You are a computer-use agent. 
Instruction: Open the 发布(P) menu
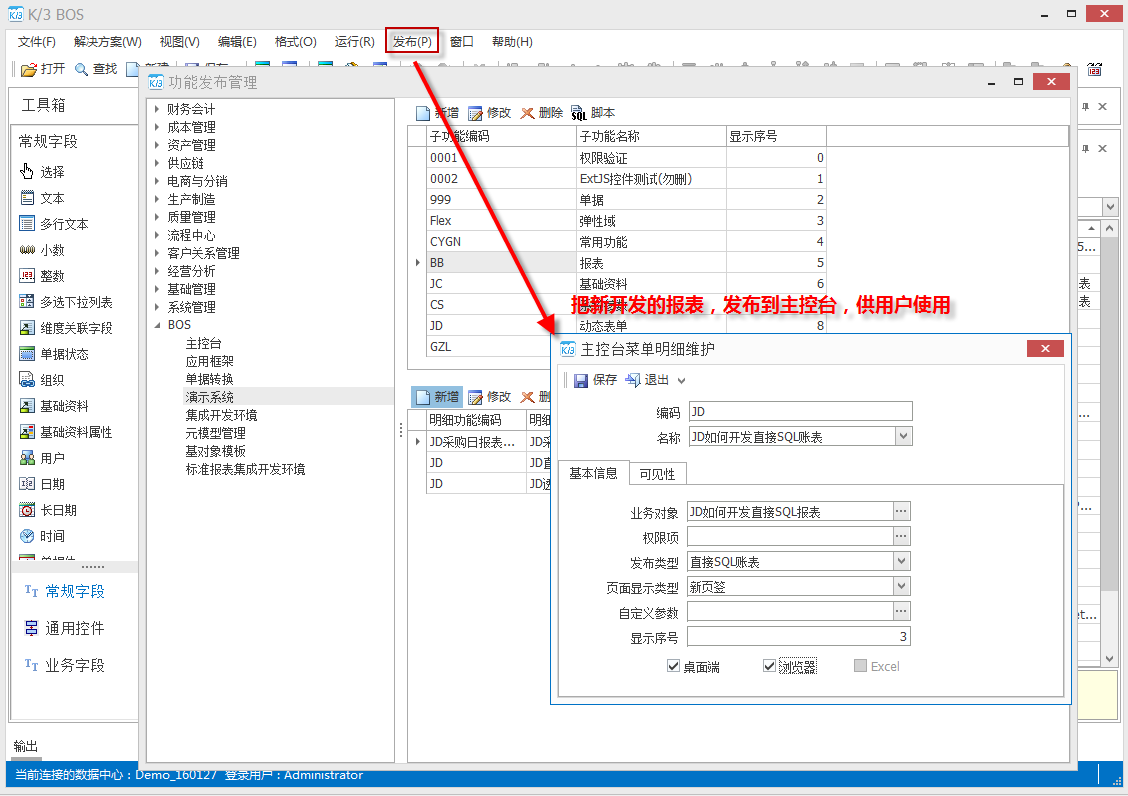pyautogui.click(x=412, y=42)
